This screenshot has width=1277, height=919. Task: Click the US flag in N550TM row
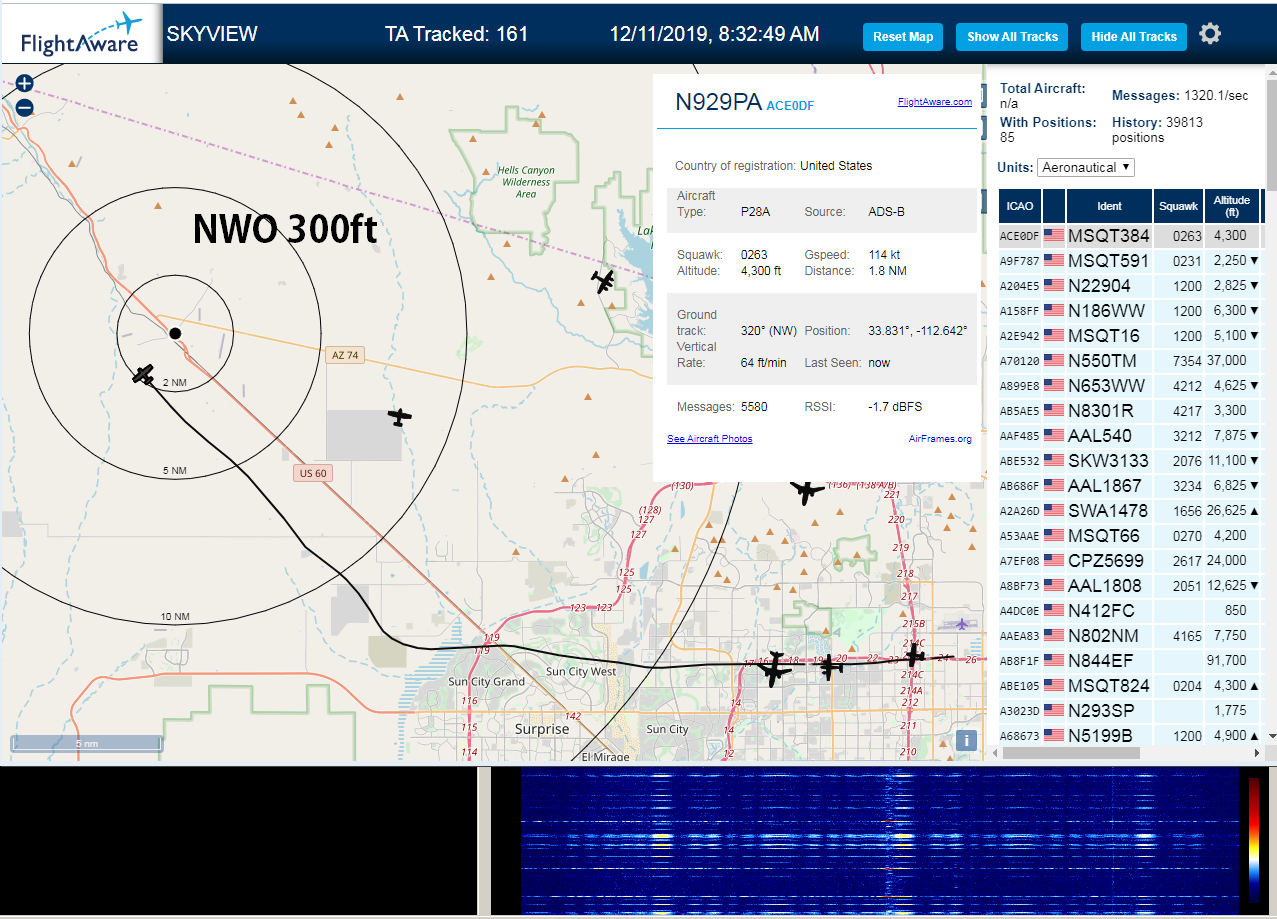pyautogui.click(x=1054, y=361)
